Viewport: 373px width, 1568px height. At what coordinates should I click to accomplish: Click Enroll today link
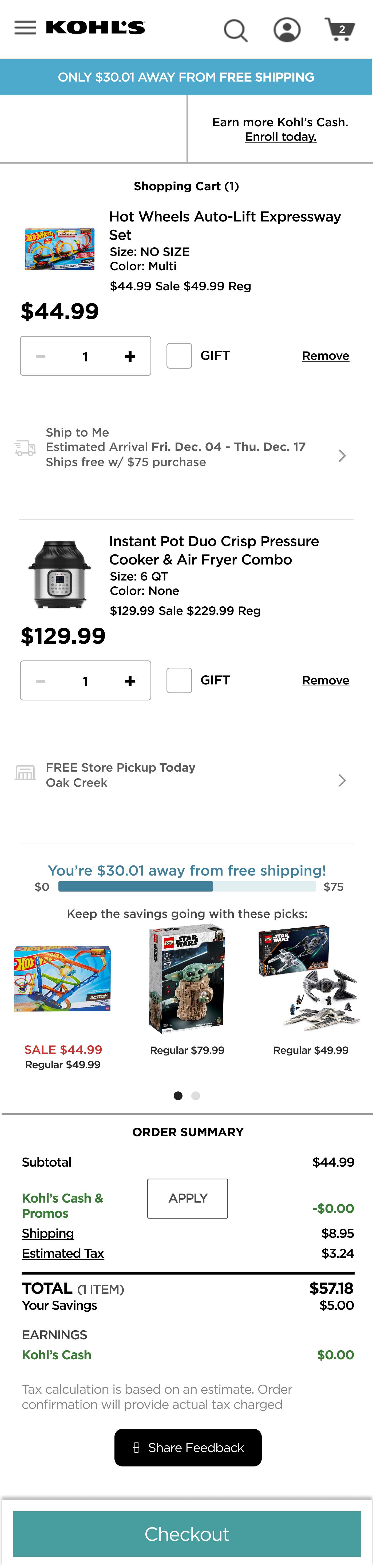(x=280, y=137)
